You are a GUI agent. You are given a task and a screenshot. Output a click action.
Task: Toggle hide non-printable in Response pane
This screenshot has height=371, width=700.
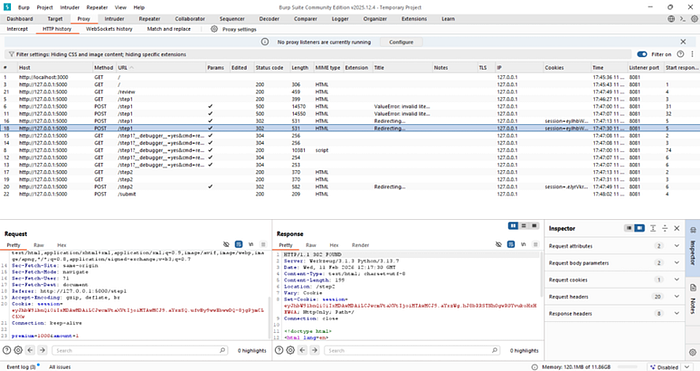(499, 244)
